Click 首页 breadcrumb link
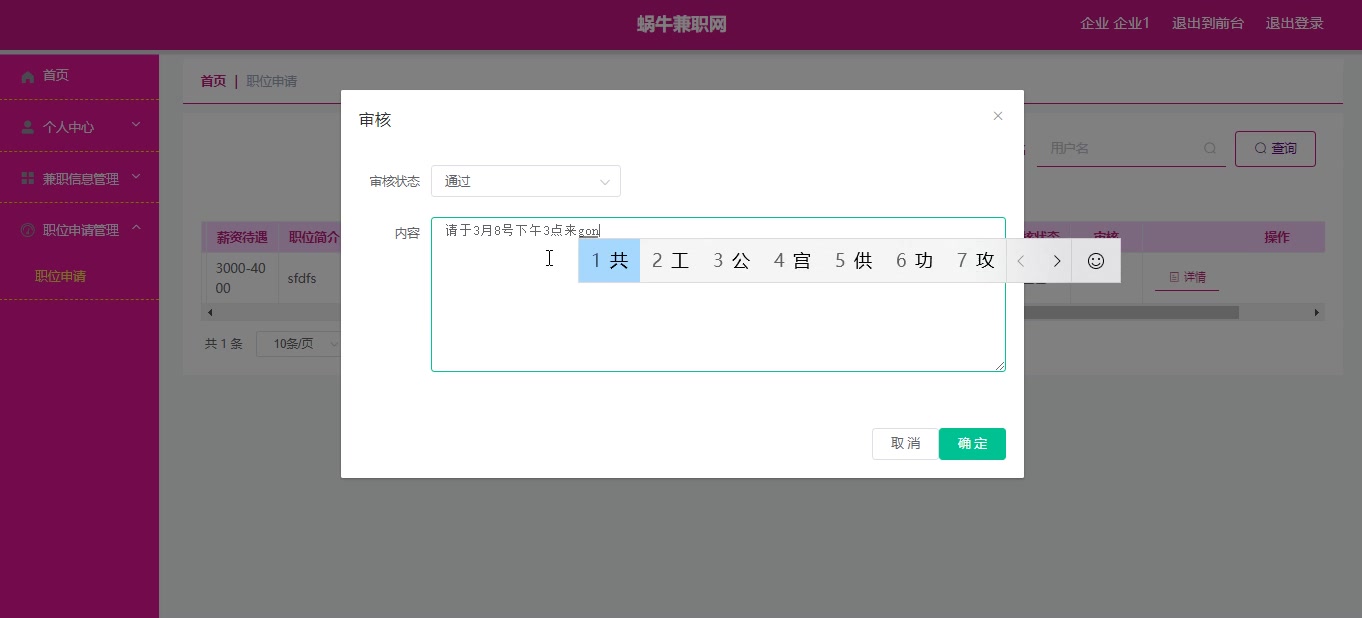Image resolution: width=1362 pixels, height=618 pixels. [213, 81]
